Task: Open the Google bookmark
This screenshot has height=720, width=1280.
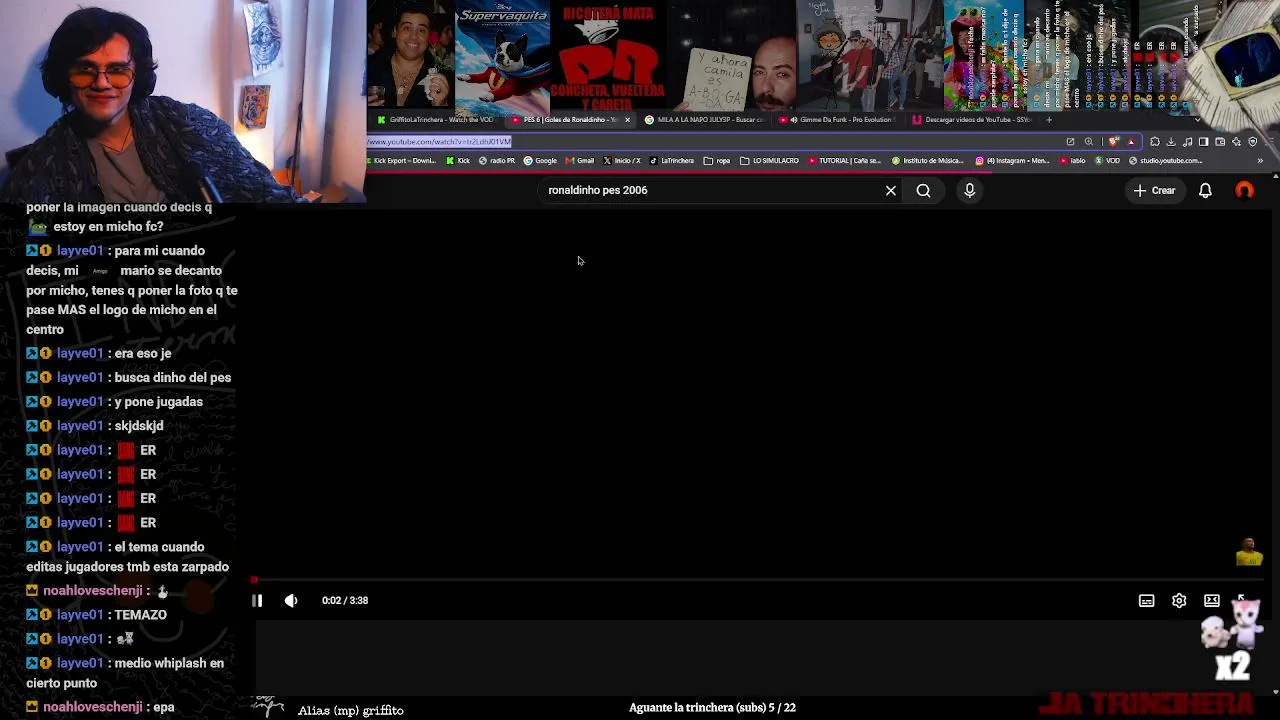Action: pyautogui.click(x=540, y=161)
